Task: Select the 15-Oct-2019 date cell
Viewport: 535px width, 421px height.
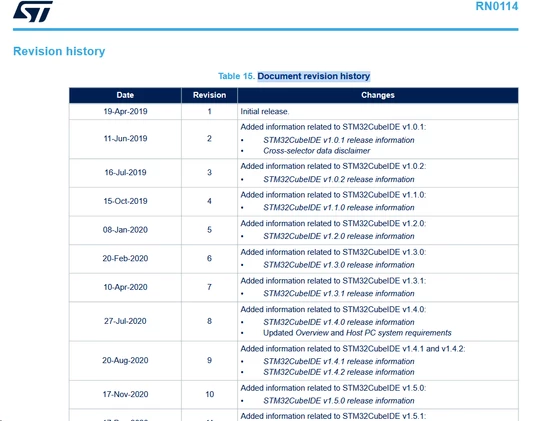Action: pyautogui.click(x=125, y=201)
